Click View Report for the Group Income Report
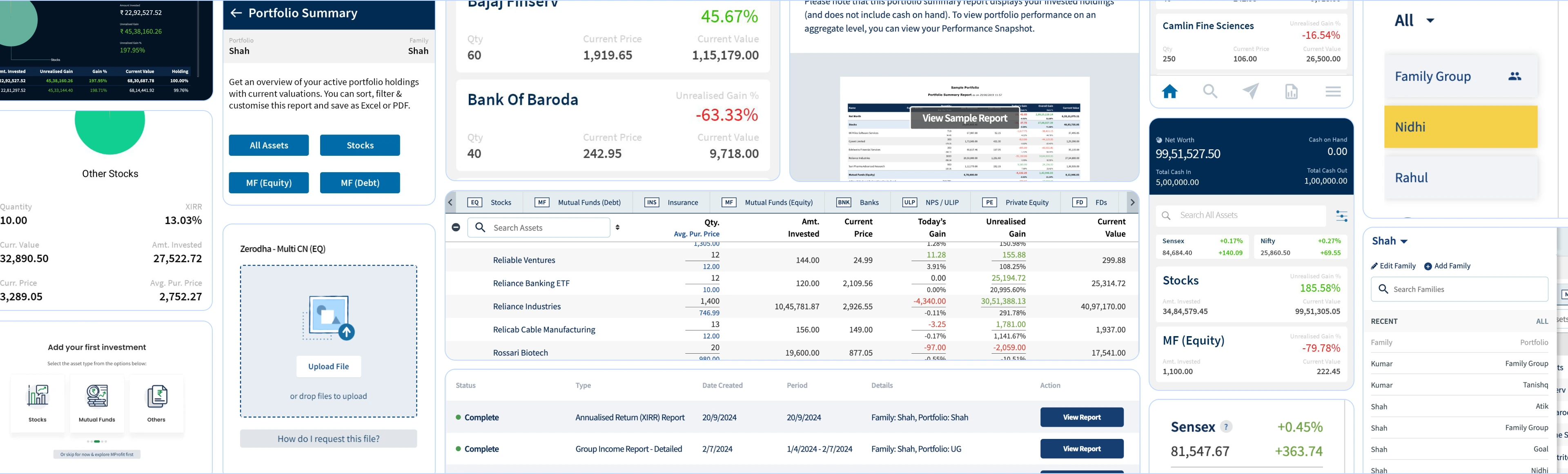This screenshot has width=1568, height=474. [x=1082, y=449]
